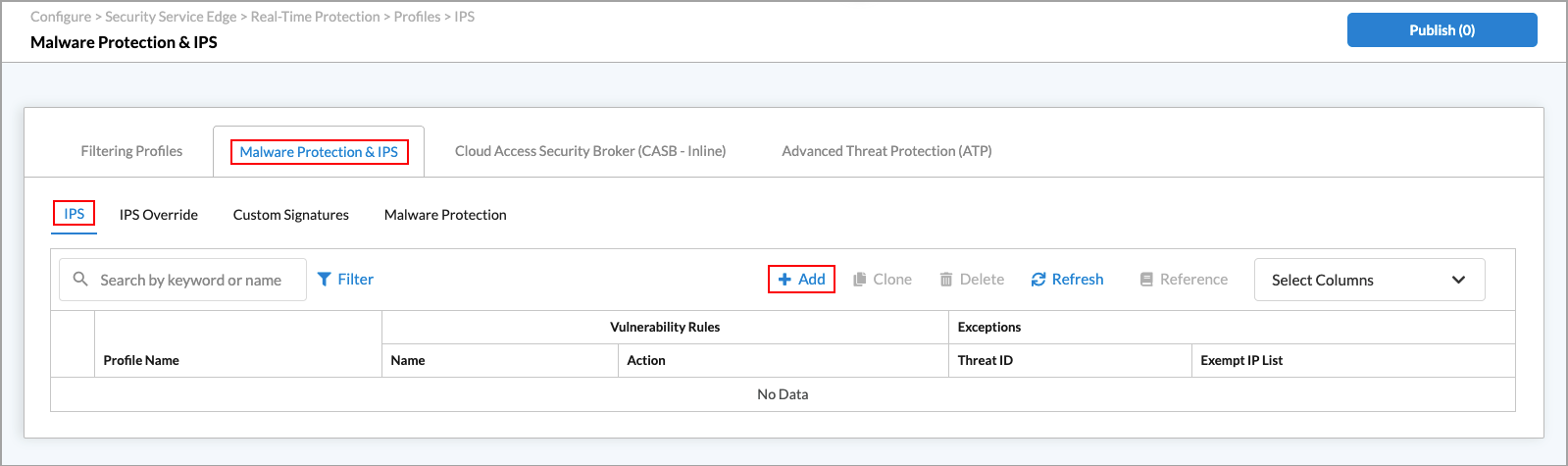Image resolution: width=1568 pixels, height=466 pixels.
Task: Switch to Filtering Profiles tab
Action: coord(131,151)
